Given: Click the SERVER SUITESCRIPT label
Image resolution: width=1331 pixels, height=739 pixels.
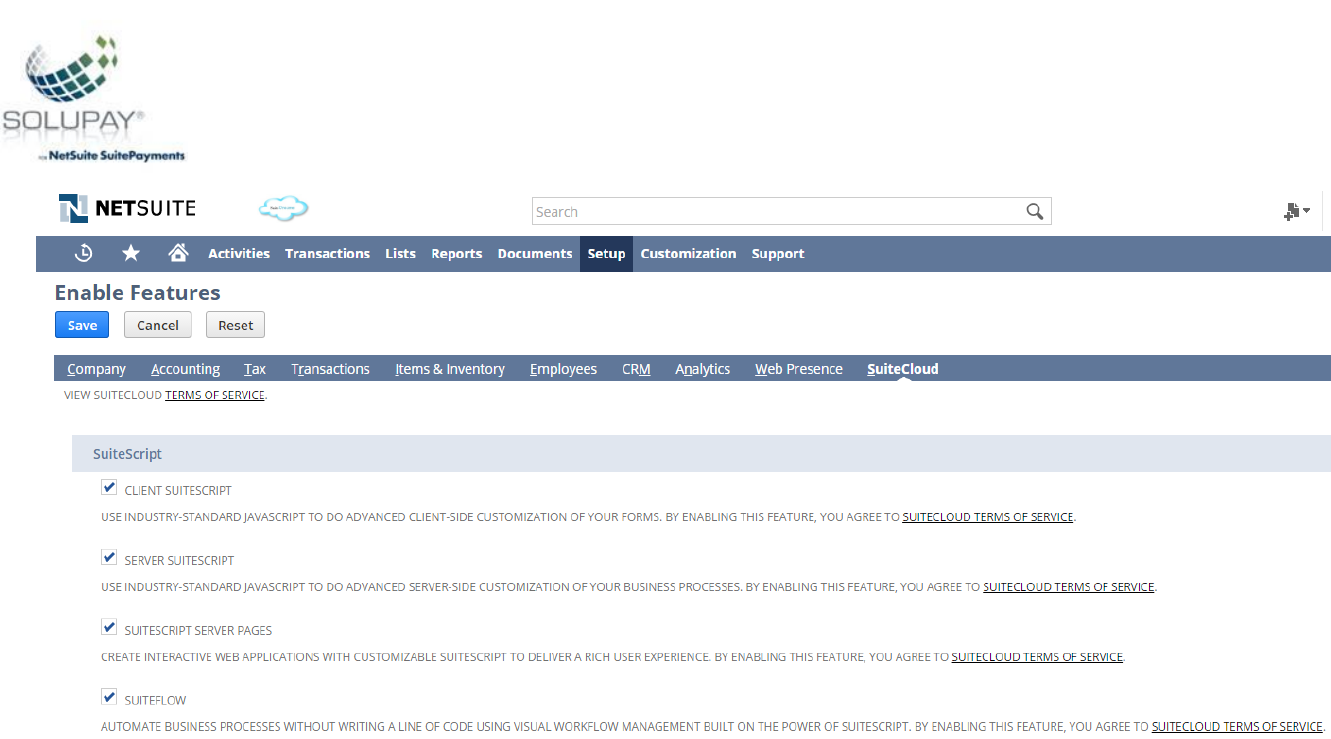Looking at the screenshot, I should tap(179, 561).
